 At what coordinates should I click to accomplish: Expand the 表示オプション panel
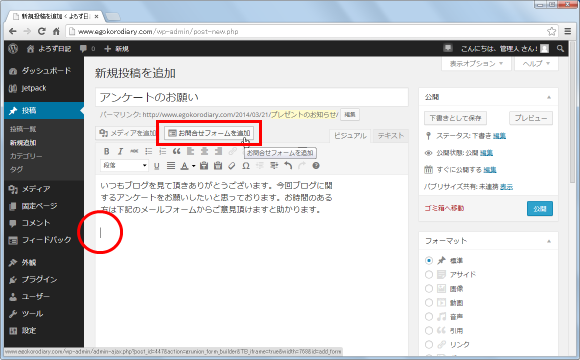click(476, 64)
